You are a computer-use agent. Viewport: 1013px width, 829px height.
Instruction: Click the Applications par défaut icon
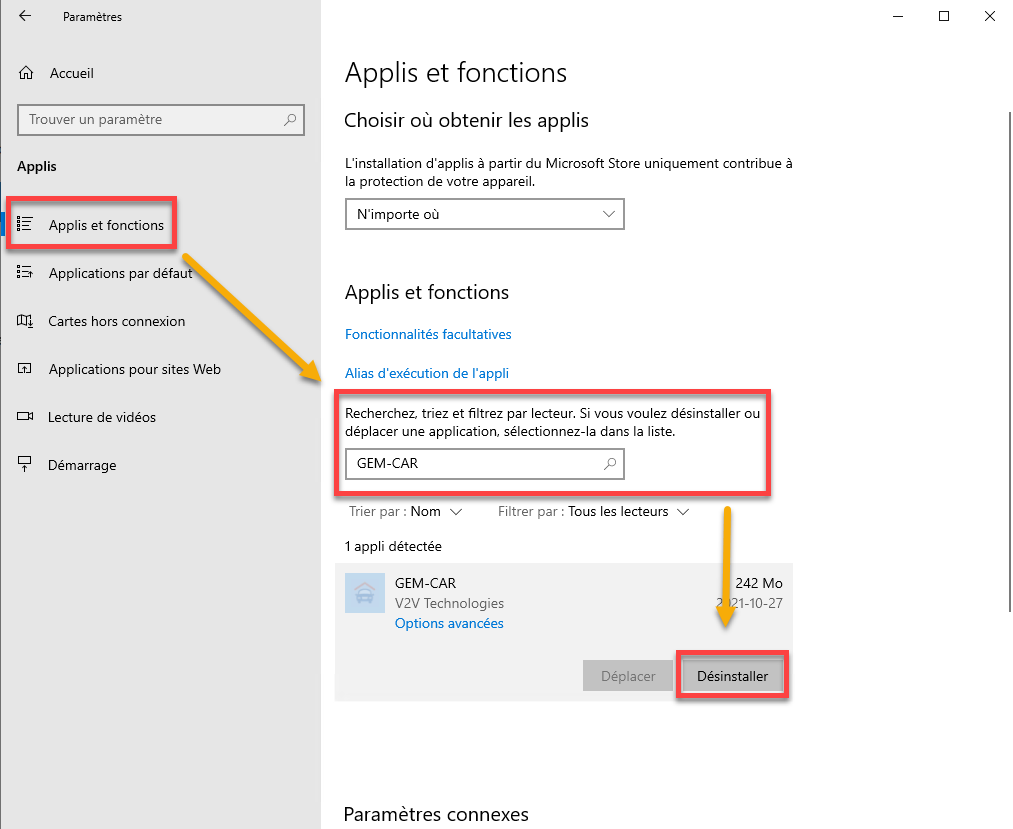[x=25, y=273]
